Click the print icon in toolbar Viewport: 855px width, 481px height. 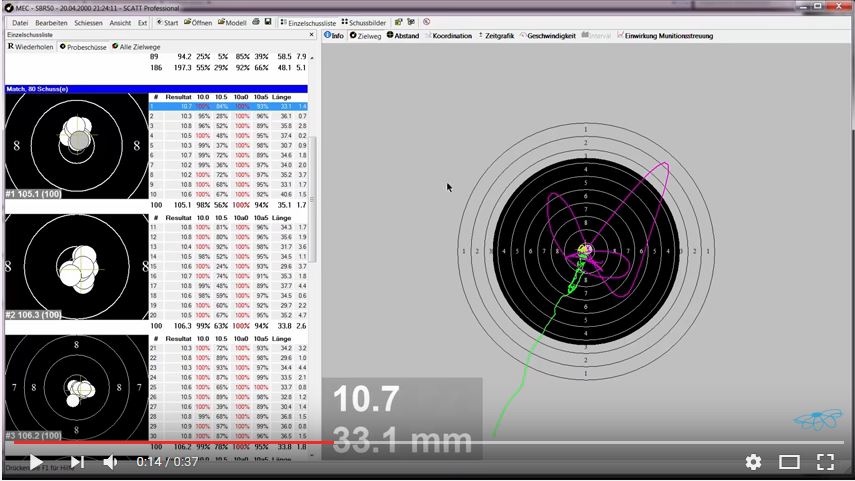(x=256, y=21)
